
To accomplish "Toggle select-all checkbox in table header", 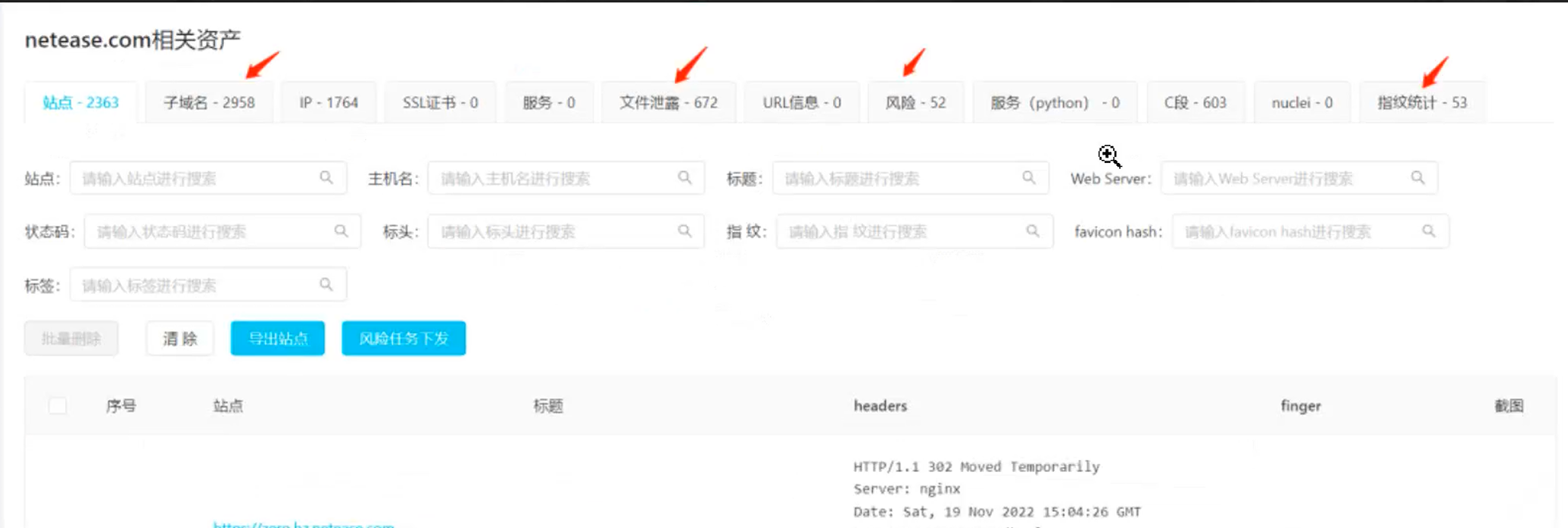I will [x=58, y=406].
